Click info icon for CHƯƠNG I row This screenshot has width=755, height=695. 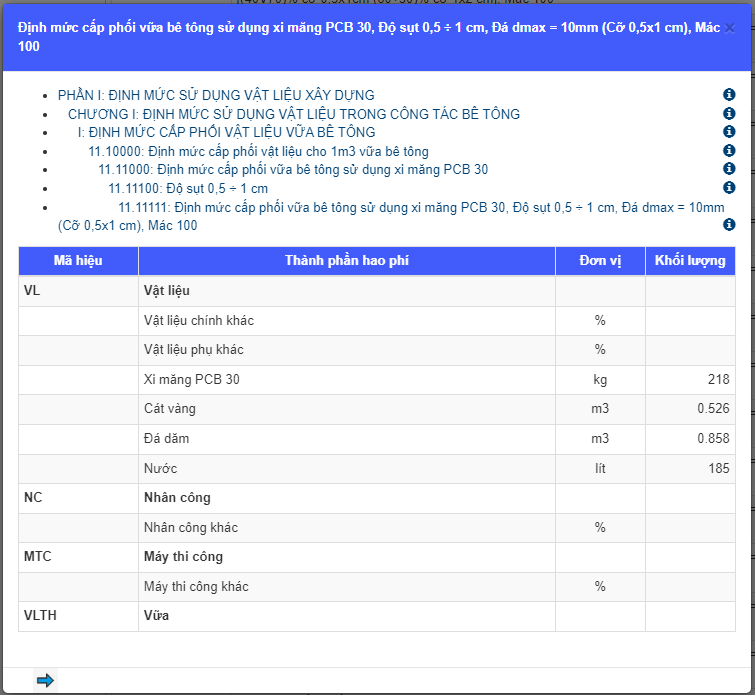pyautogui.click(x=729, y=113)
